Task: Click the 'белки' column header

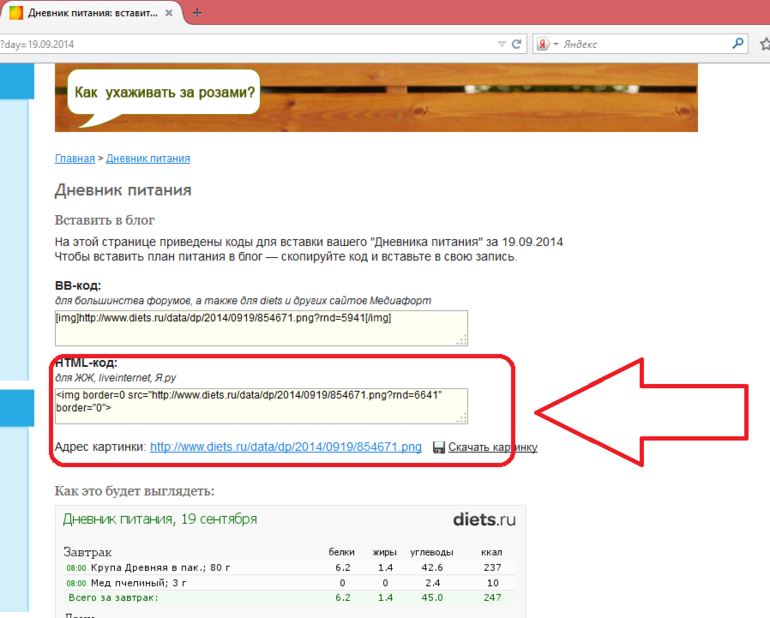Action: click(342, 552)
